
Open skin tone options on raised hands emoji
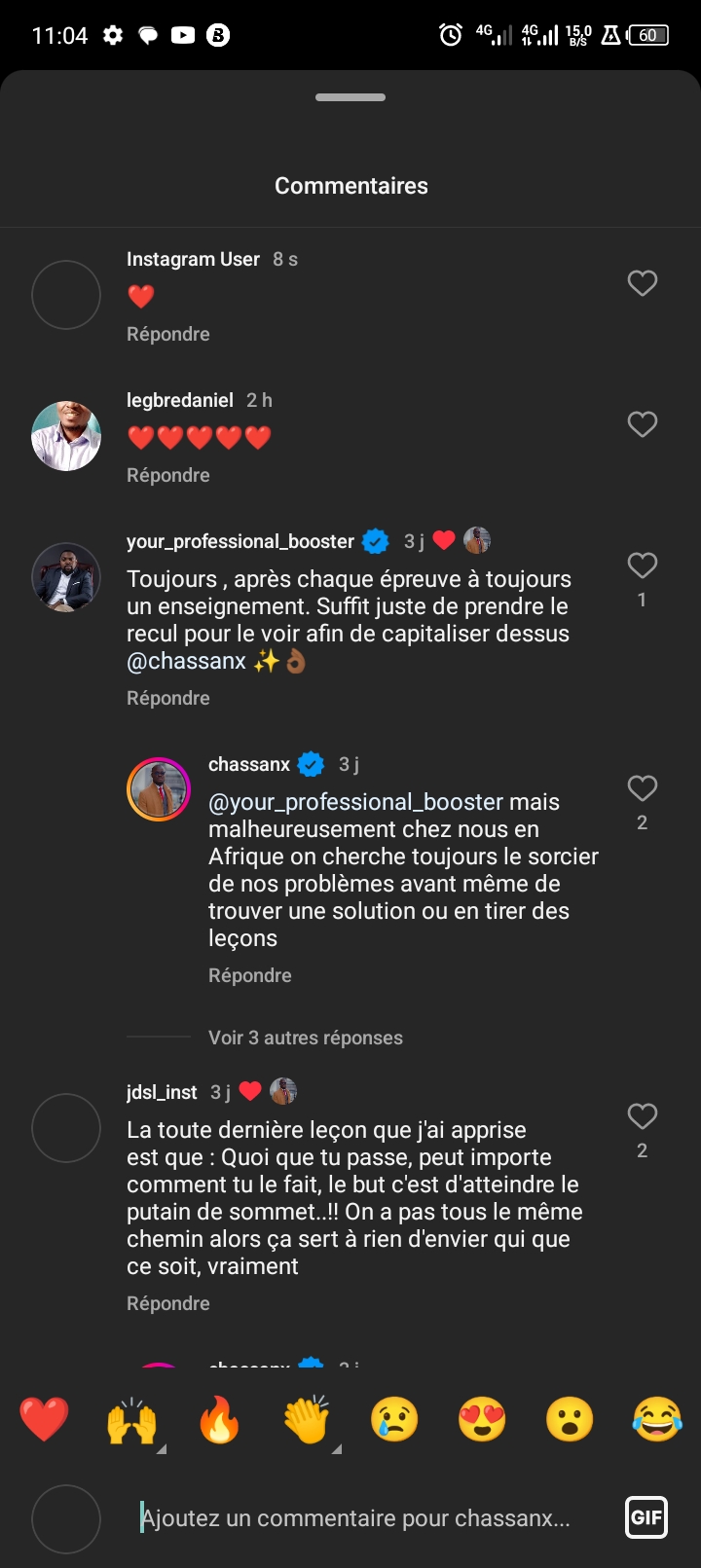click(132, 1422)
